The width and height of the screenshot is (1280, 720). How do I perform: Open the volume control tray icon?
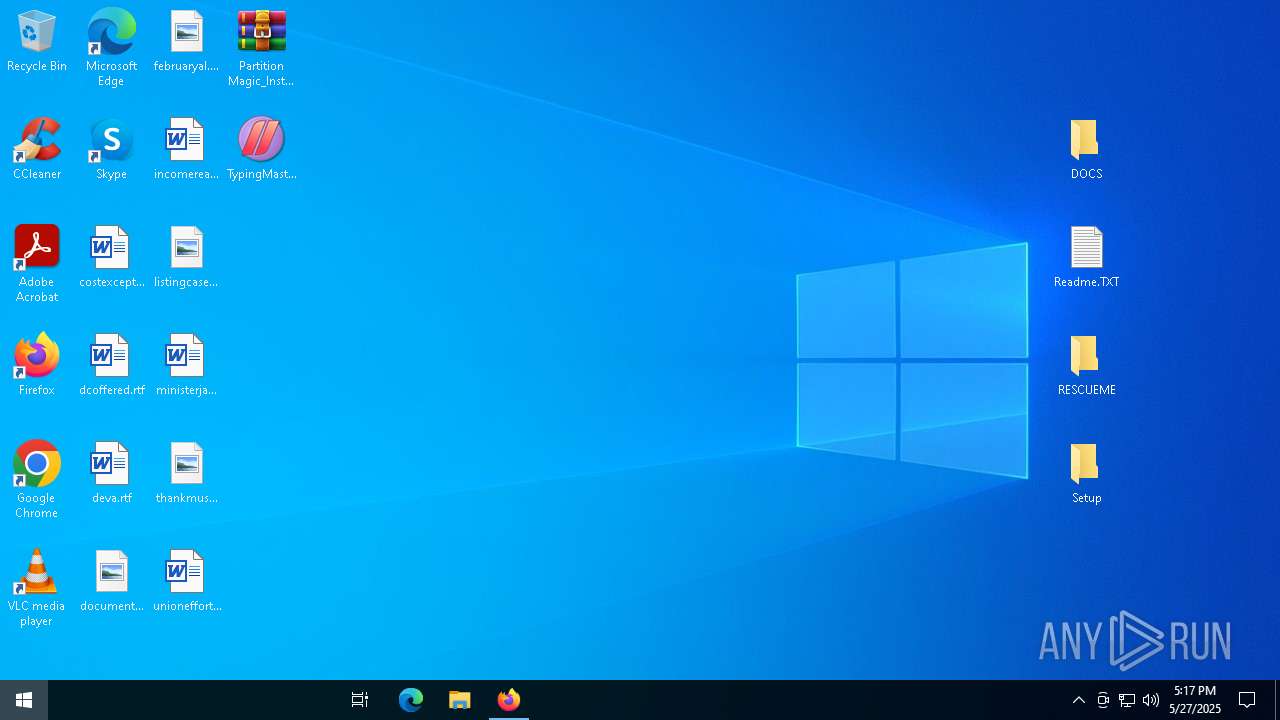[x=1151, y=700]
